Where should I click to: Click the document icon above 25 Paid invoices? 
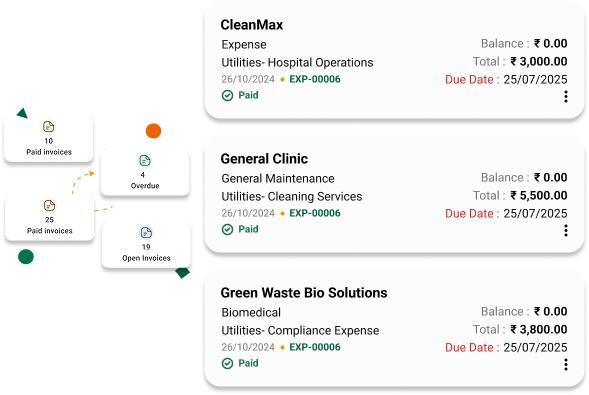tap(49, 206)
